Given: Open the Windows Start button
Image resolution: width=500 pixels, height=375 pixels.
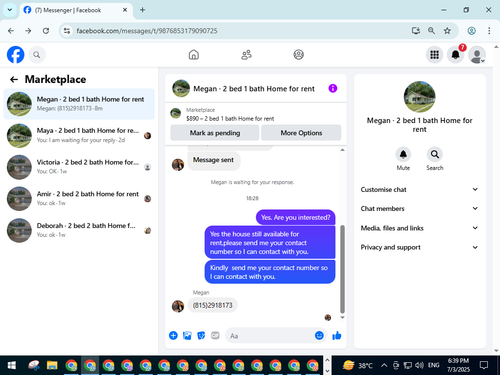Looking at the screenshot, I should click(12, 365).
